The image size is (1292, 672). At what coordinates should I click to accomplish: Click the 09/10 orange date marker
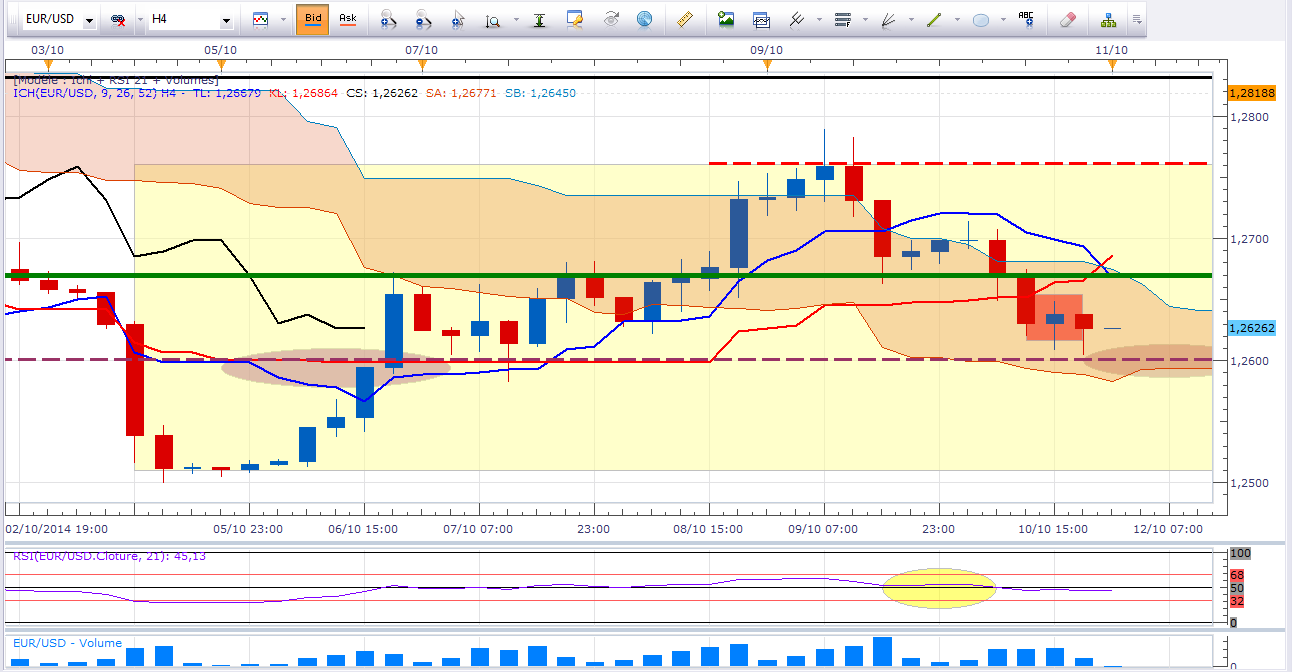coord(766,65)
